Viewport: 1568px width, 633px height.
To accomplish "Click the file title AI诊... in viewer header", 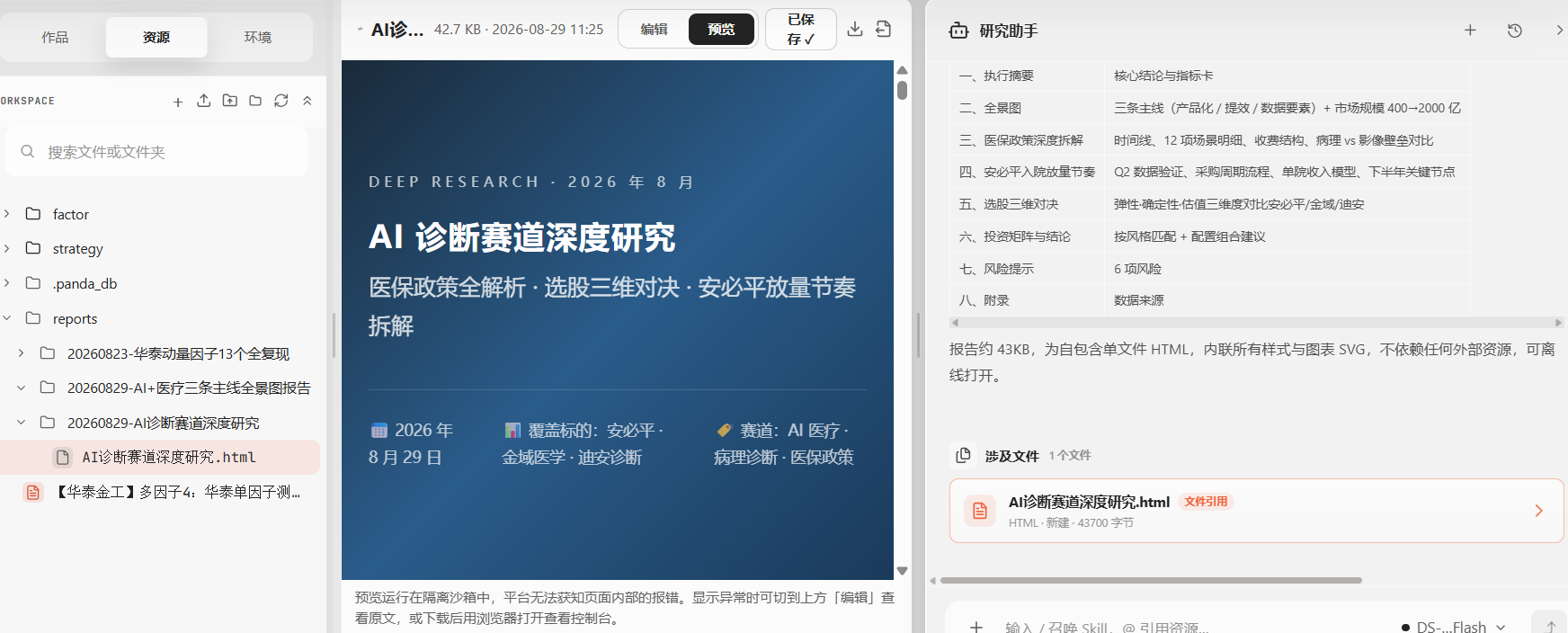I will pos(396,29).
